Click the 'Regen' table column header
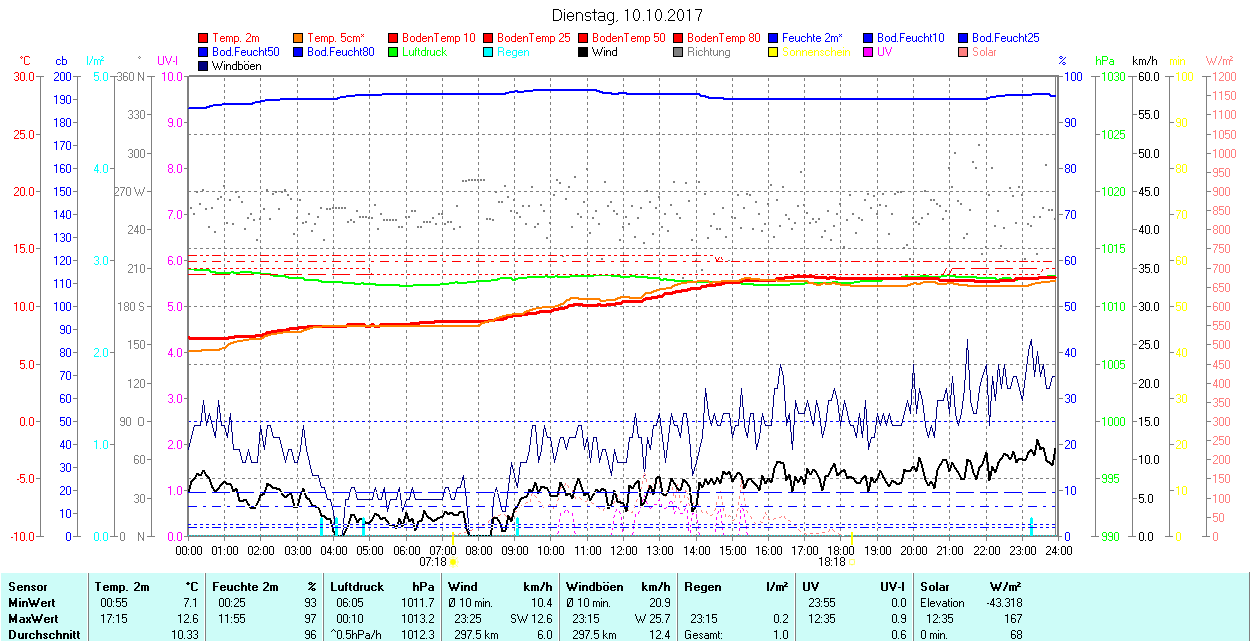Viewport: 1250px width, 641px height. click(x=702, y=587)
